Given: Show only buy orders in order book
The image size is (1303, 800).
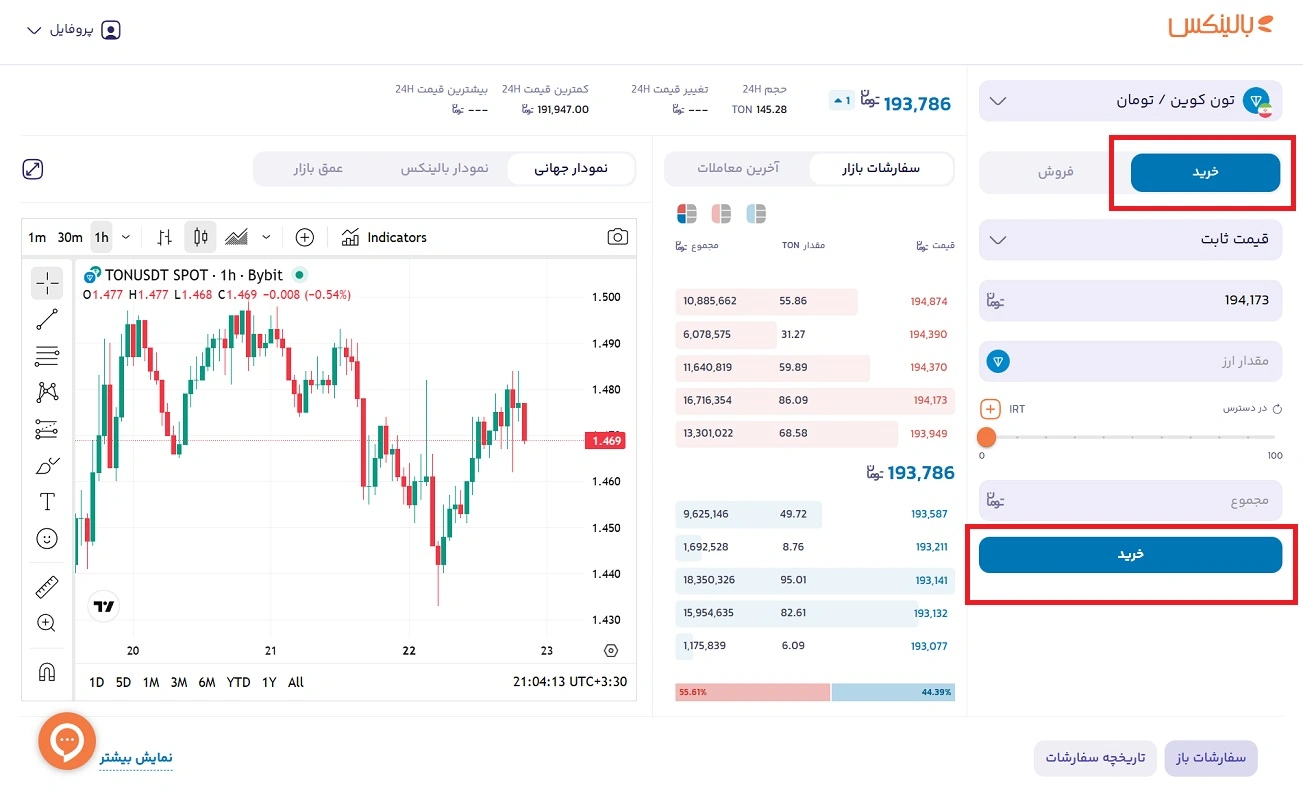Looking at the screenshot, I should [x=756, y=213].
